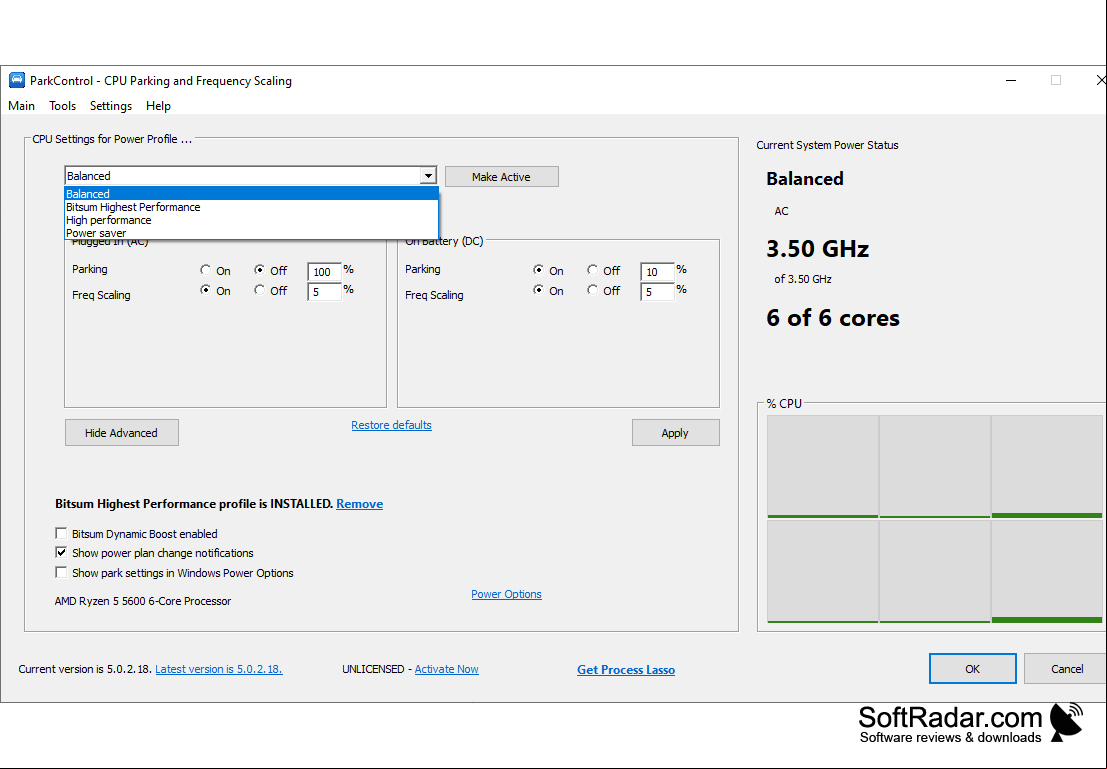Viewport: 1107px width, 769px height.
Task: Click the Hide Advanced button
Action: point(121,433)
